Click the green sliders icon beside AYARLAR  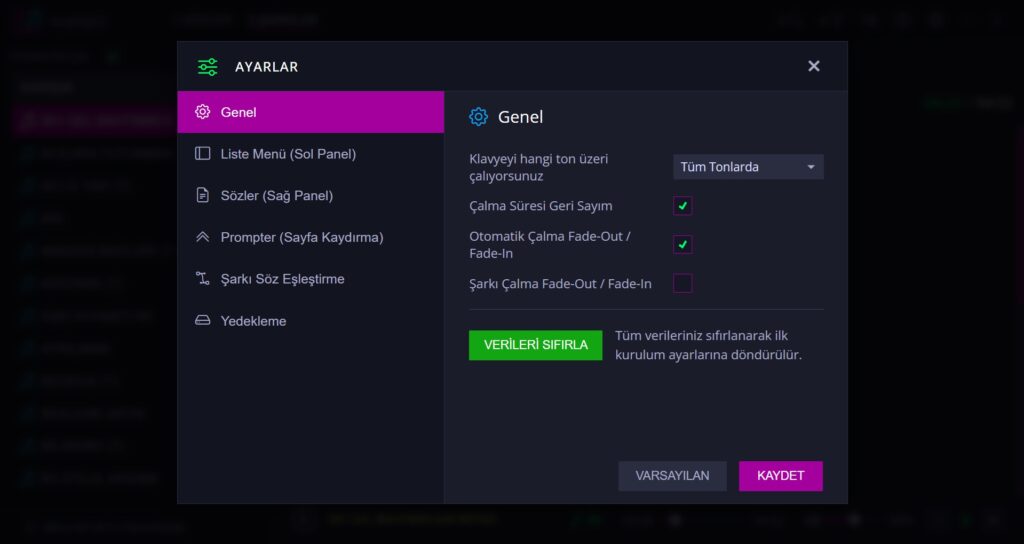(x=208, y=67)
